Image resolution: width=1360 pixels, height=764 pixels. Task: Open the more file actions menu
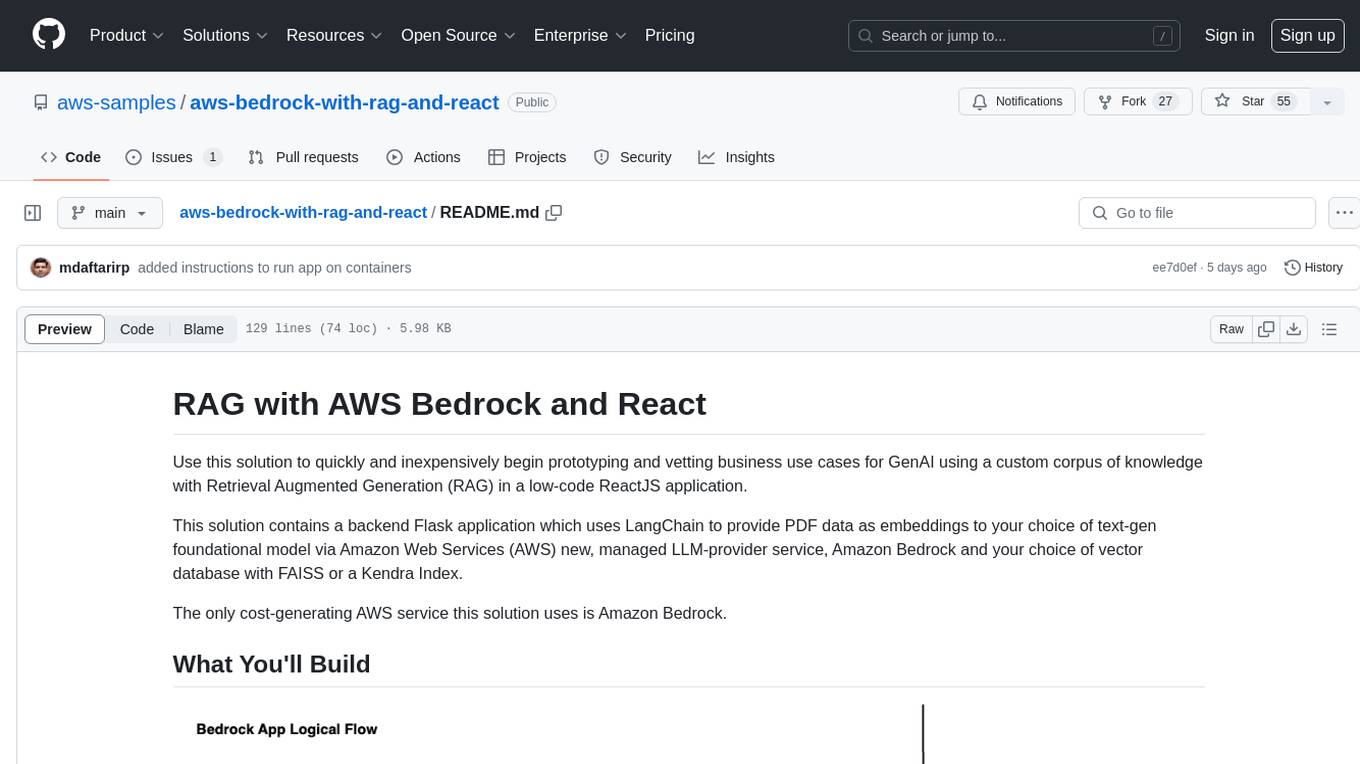[x=1344, y=213]
